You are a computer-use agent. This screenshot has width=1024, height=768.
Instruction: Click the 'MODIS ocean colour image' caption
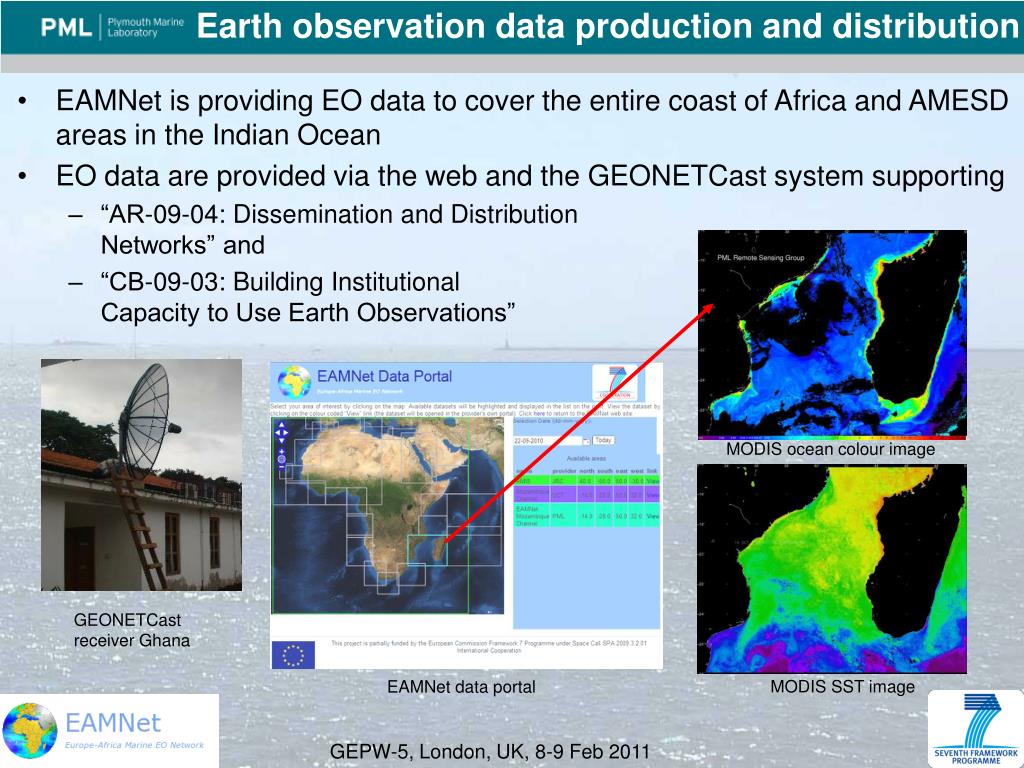click(830, 449)
